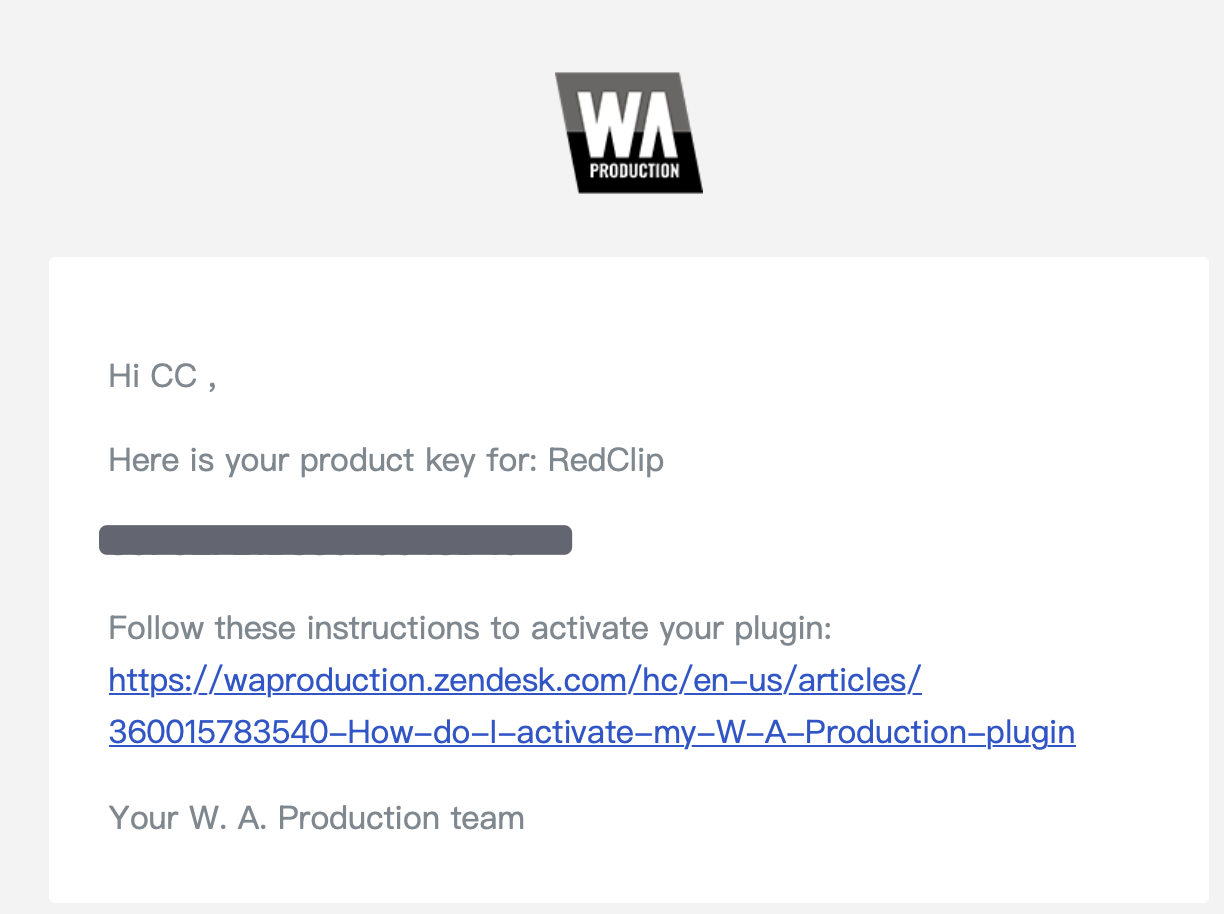The width and height of the screenshot is (1224, 914).
Task: Click the W.A. Production logo
Action: point(629,132)
